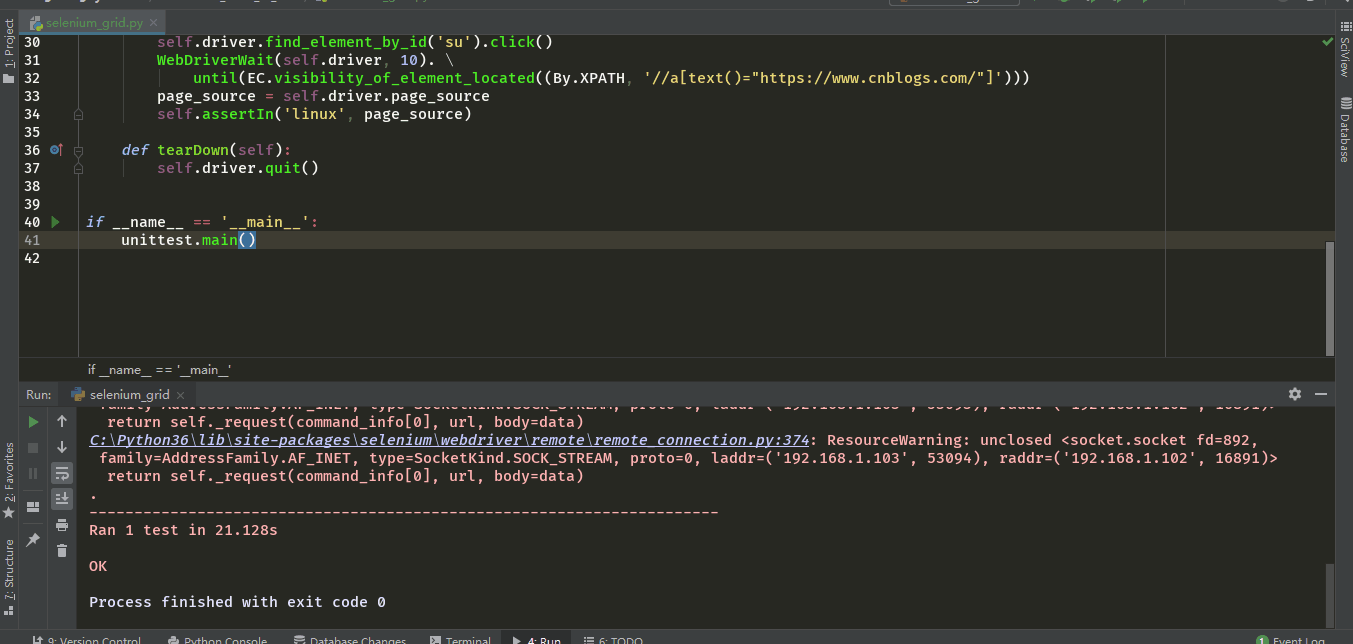Toggle the Pin Tab icon in Run panel

pos(33,539)
